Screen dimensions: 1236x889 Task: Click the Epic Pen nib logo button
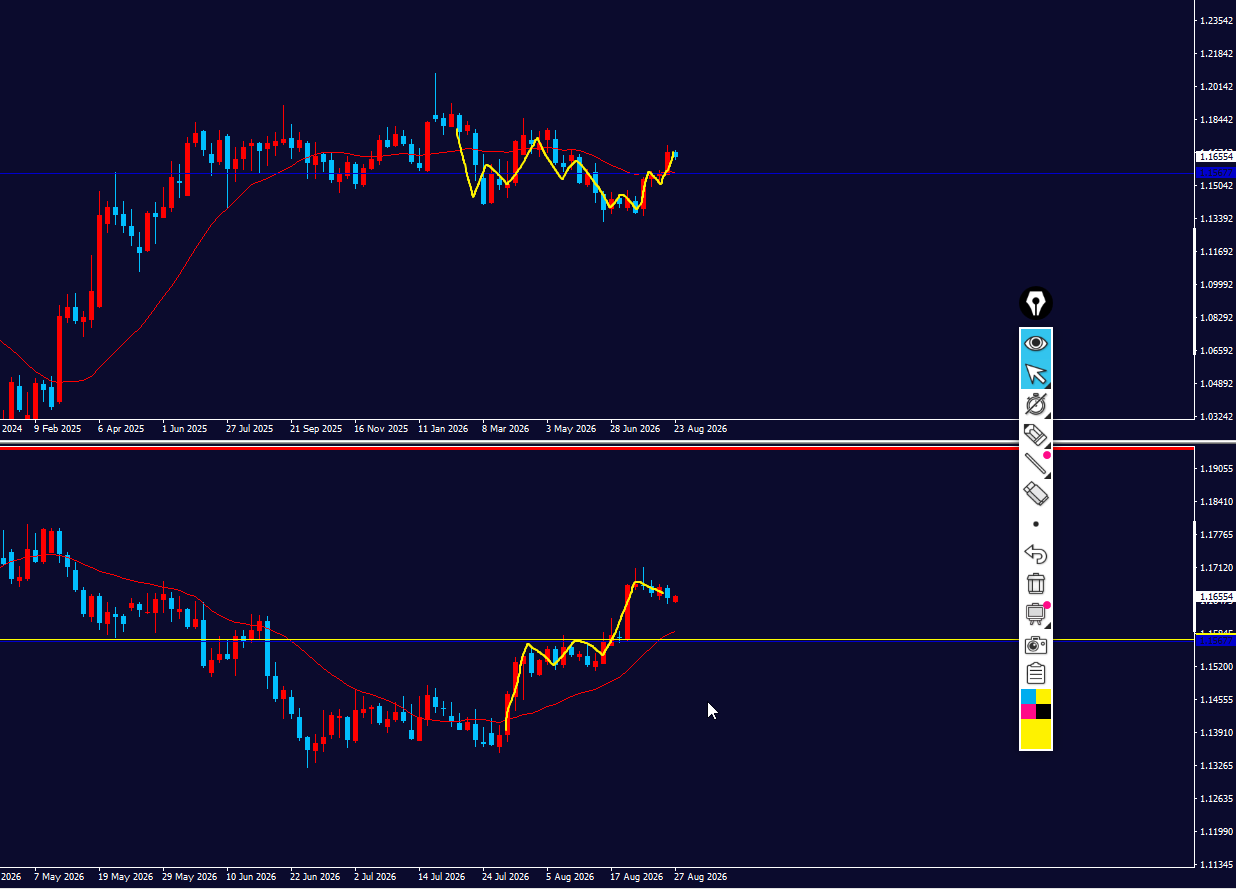1036,303
